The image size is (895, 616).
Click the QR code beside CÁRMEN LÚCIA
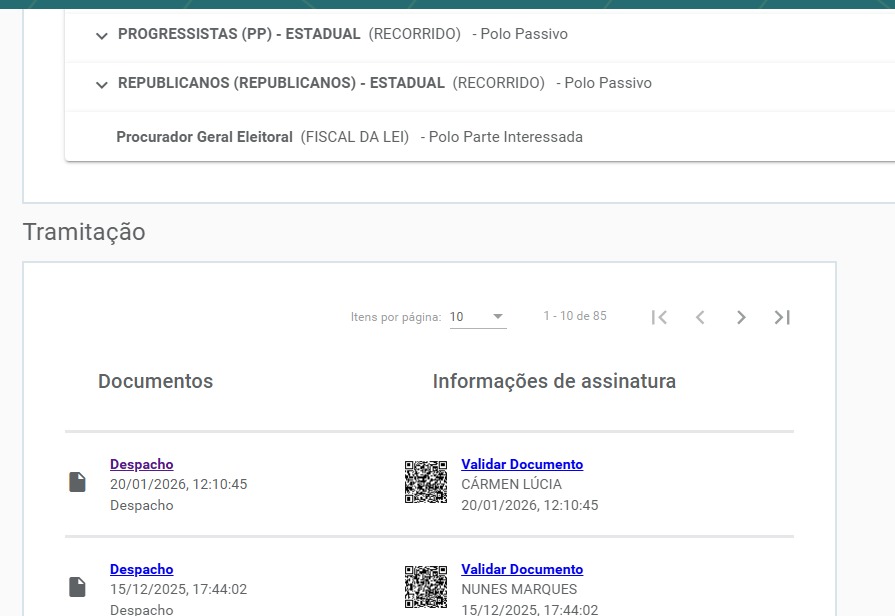425,482
